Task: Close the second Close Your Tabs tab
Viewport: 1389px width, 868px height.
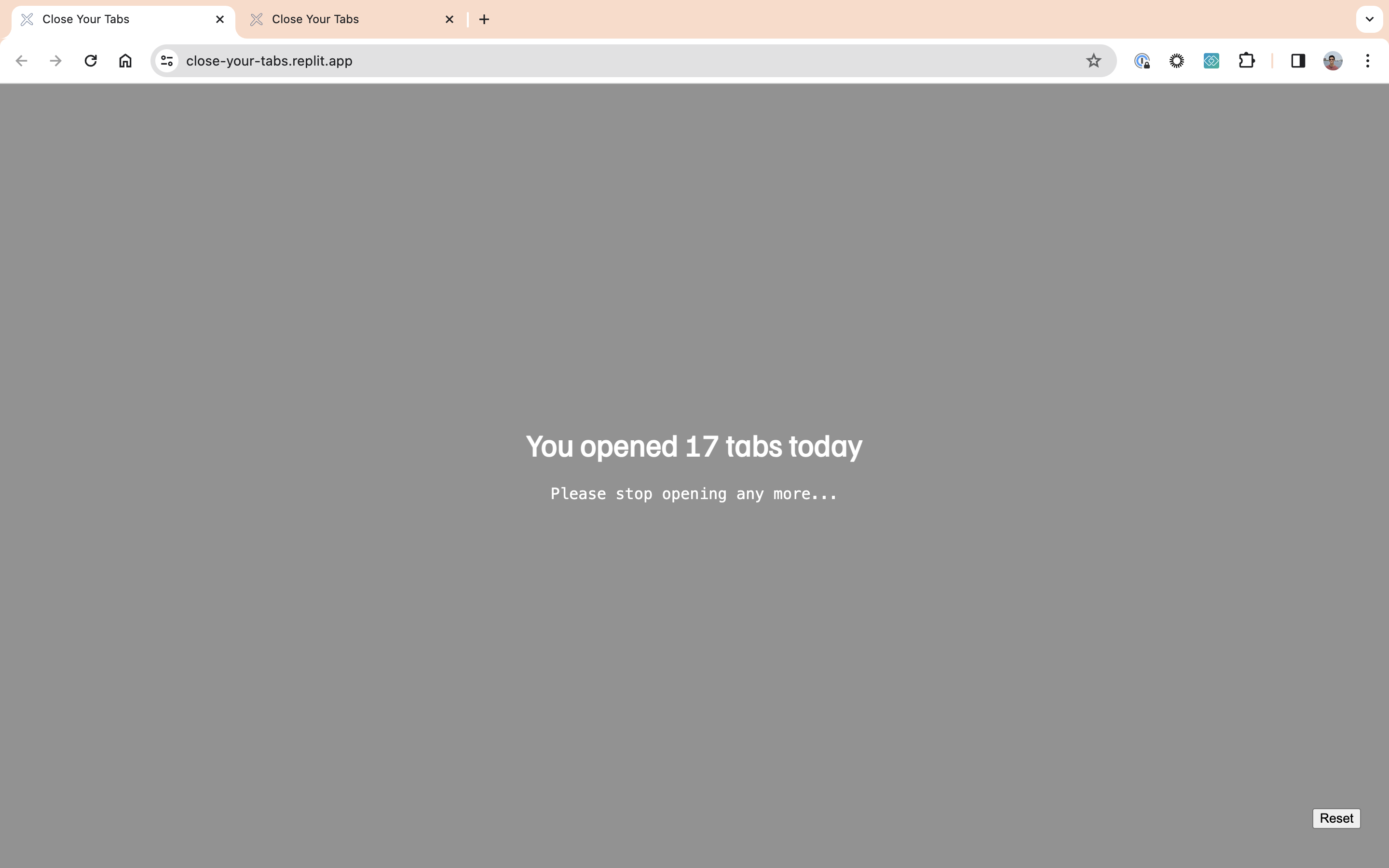Action: [x=449, y=19]
